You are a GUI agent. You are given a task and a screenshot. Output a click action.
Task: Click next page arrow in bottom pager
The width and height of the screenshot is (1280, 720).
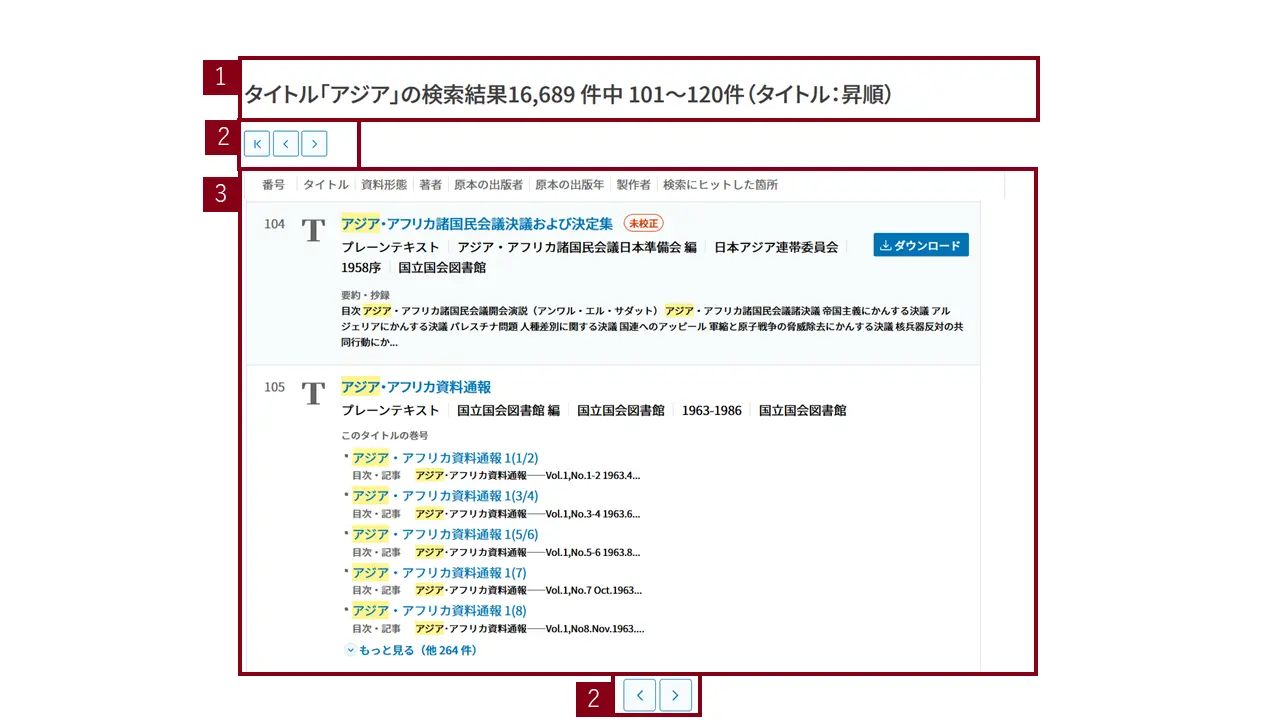[x=676, y=695]
